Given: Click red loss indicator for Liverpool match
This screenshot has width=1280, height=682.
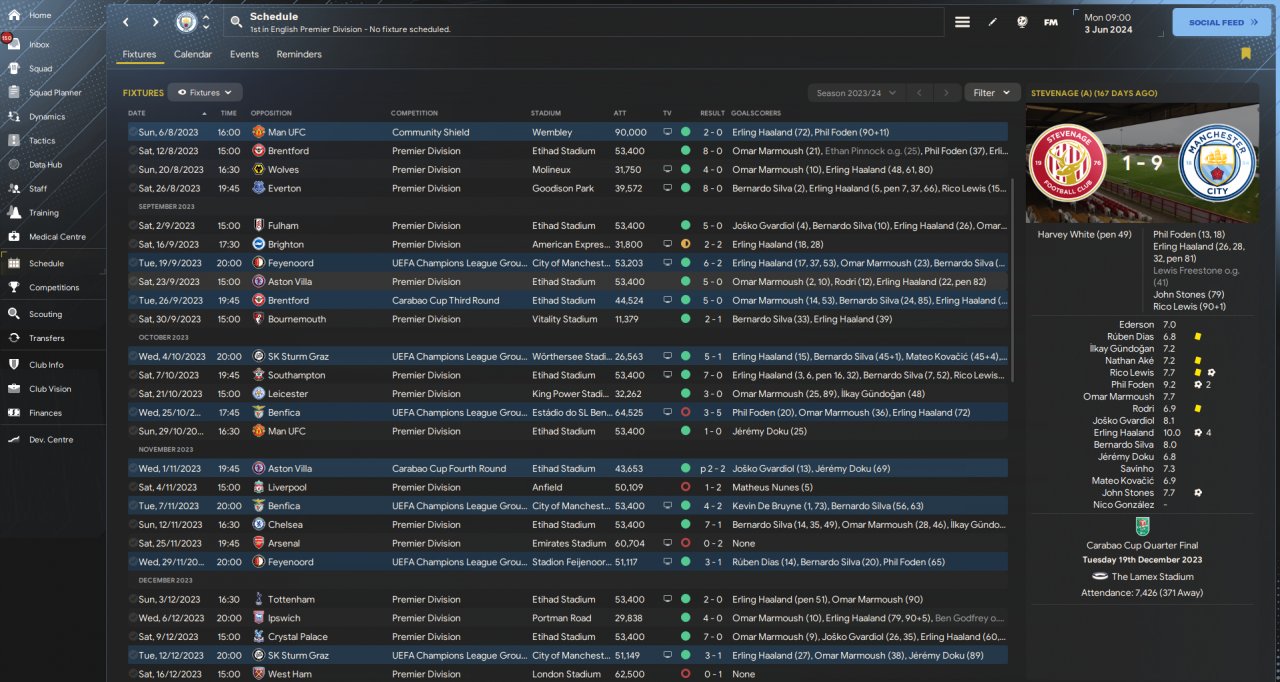Looking at the screenshot, I should click(x=685, y=487).
